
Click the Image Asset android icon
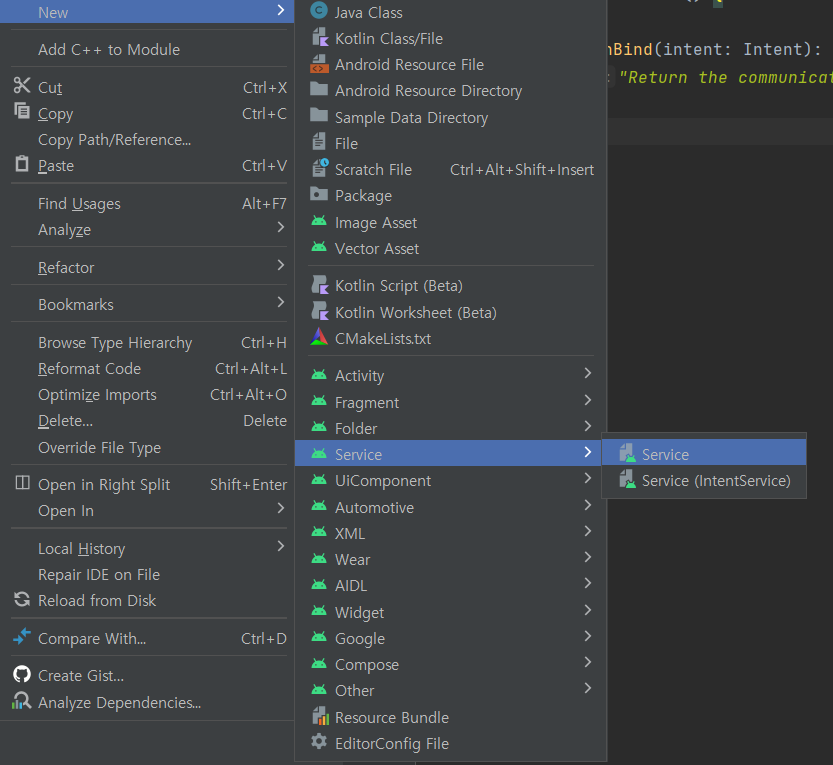point(319,220)
